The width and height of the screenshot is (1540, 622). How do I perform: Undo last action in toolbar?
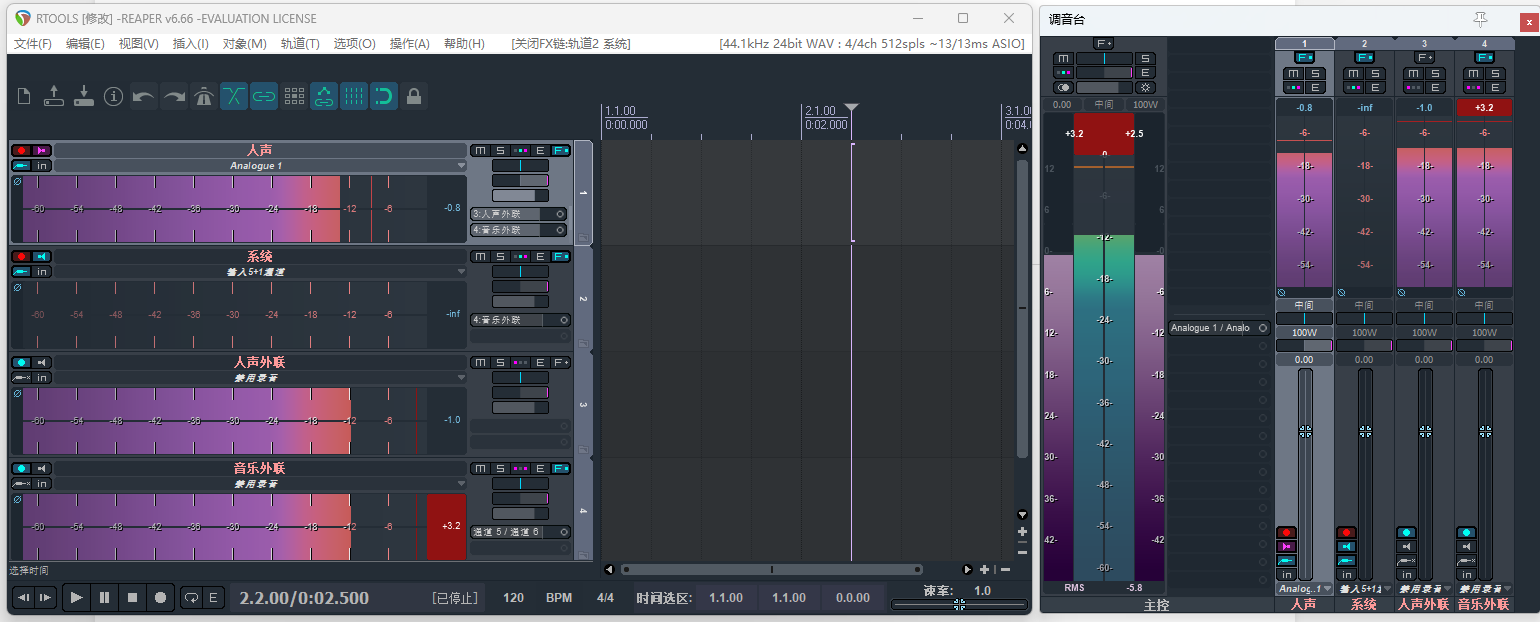pyautogui.click(x=143, y=97)
